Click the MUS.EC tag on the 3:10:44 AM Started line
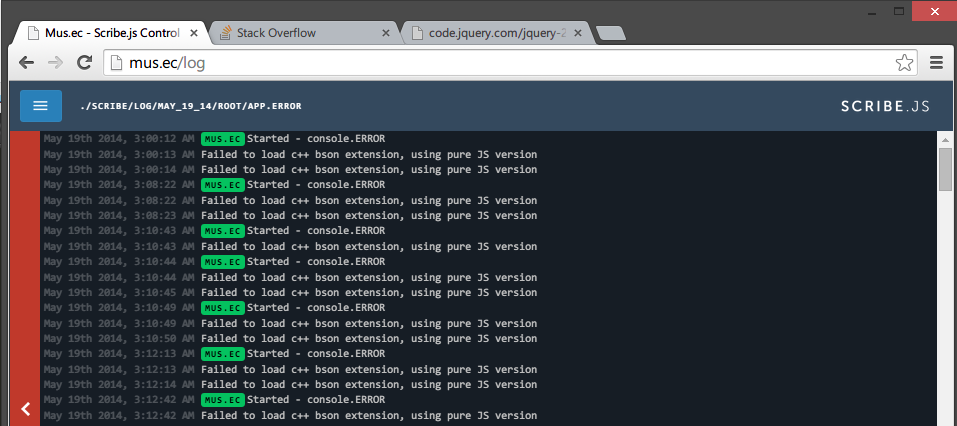This screenshot has width=957, height=426. [223, 261]
